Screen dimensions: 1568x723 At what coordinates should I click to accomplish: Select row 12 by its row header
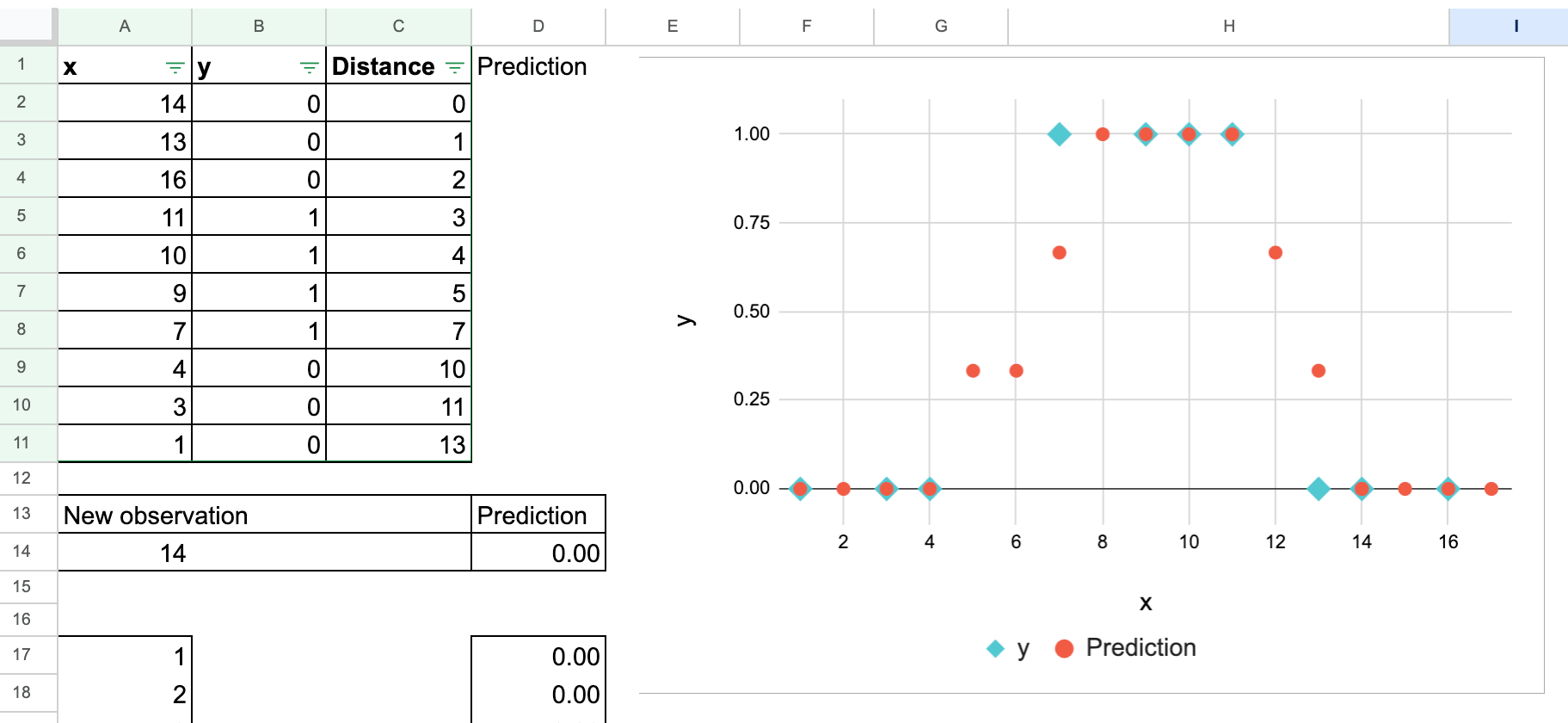click(x=22, y=478)
